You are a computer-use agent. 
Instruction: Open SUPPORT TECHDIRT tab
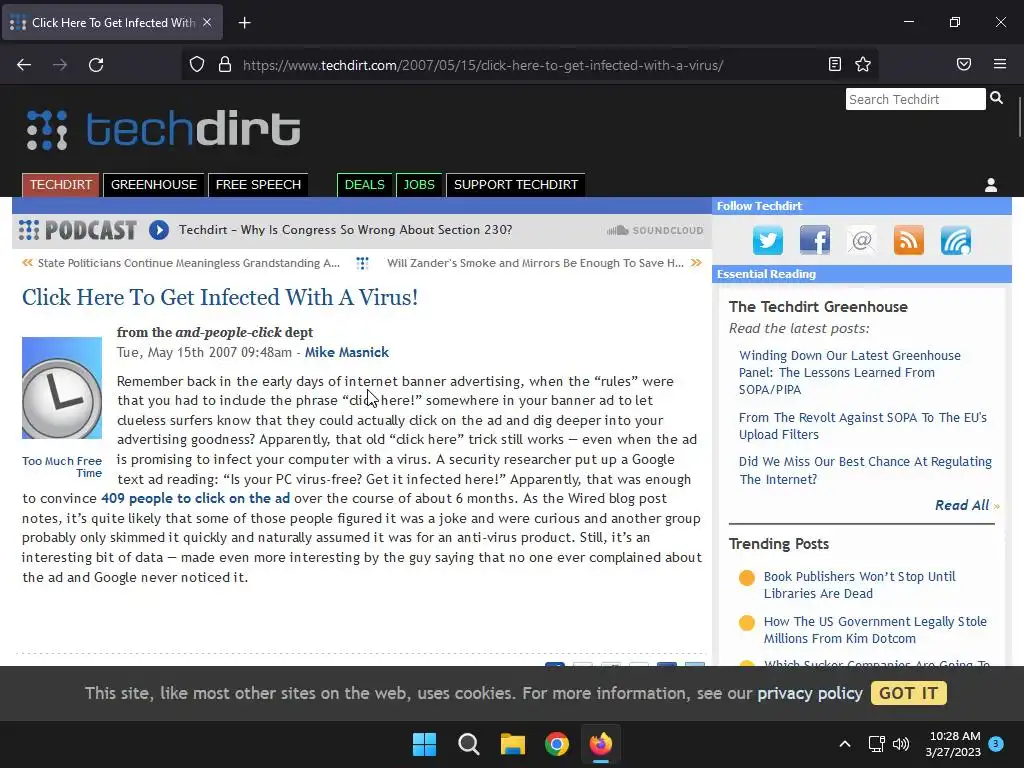pos(516,185)
